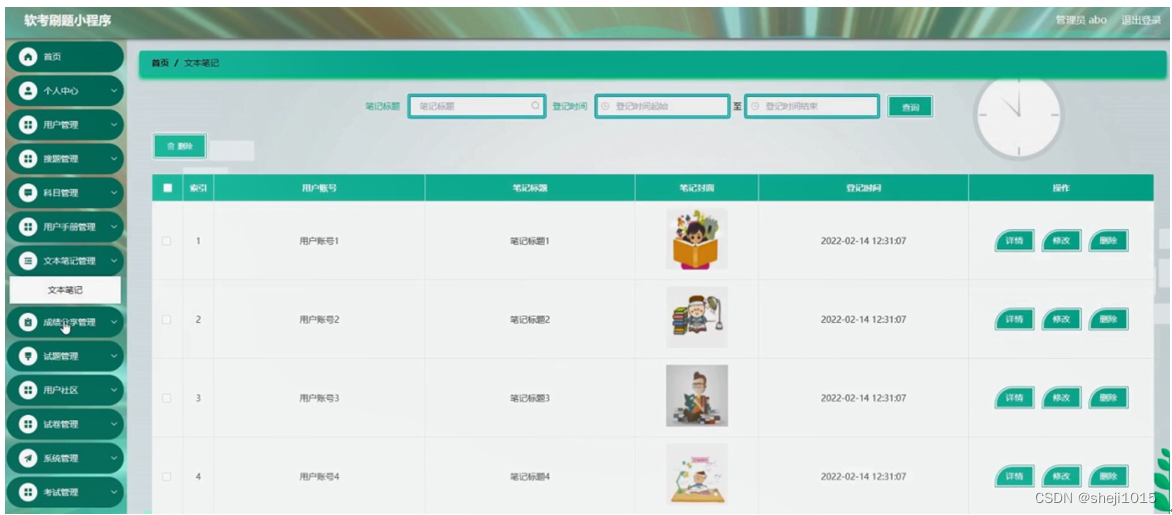Click the 试题管理 sidebar icon
This screenshot has height=515, width=1172.
pos(28,356)
